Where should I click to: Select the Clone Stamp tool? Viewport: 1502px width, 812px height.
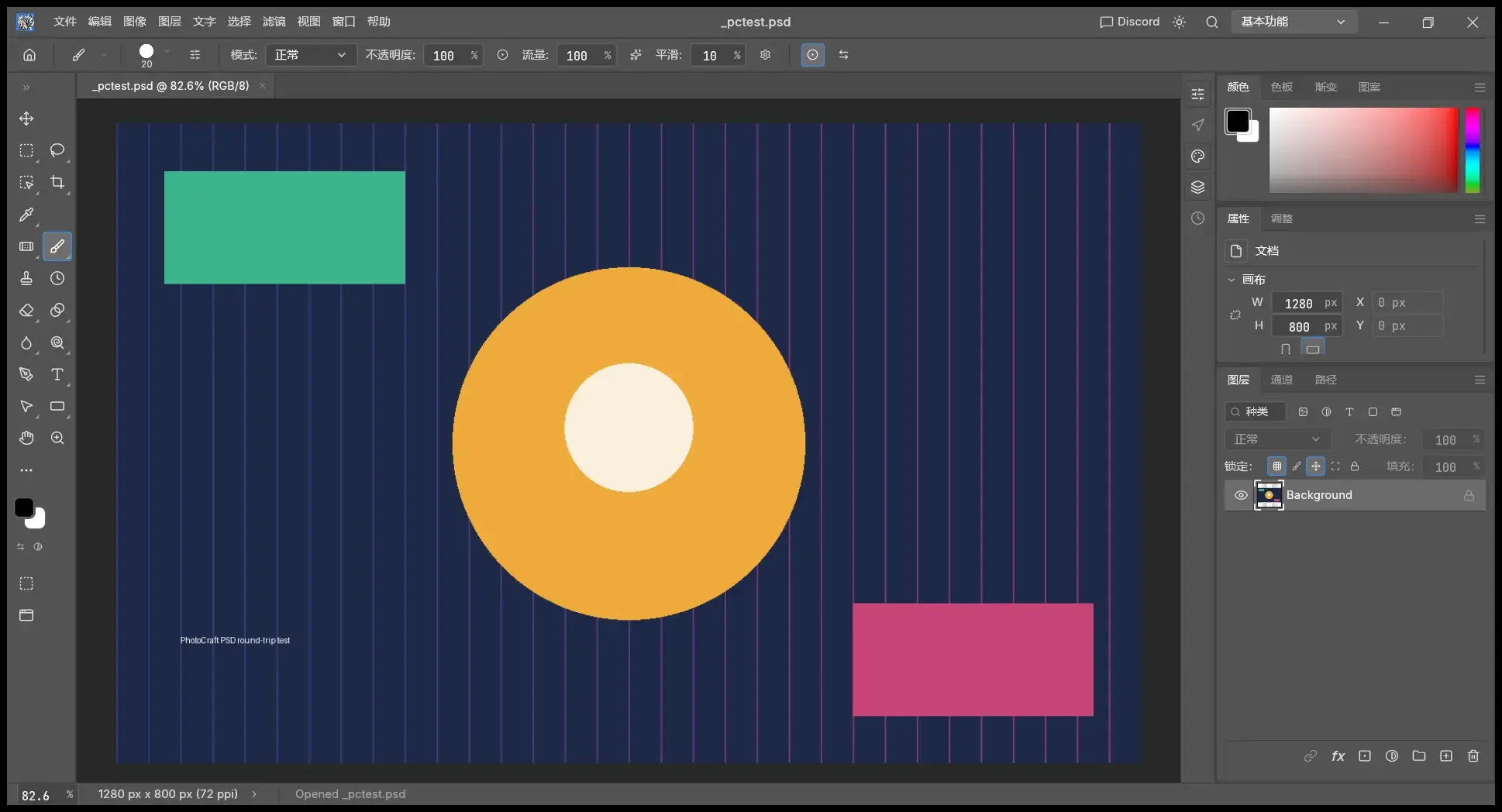coord(26,278)
